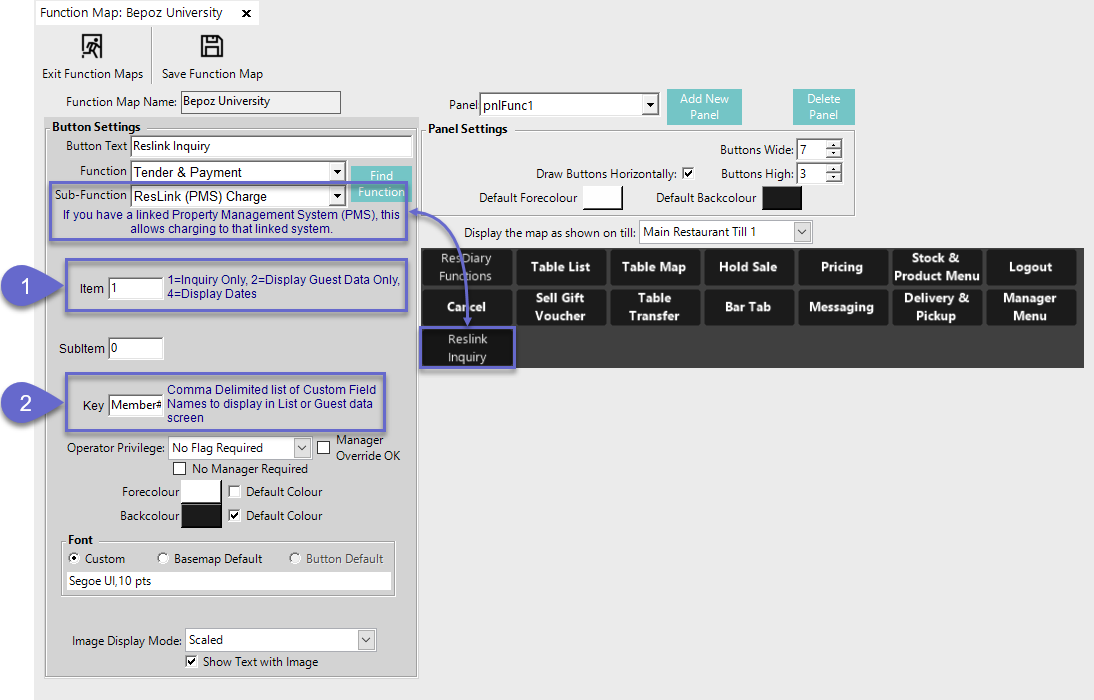Decrease the Buttons Wide stepper value

click(x=834, y=154)
